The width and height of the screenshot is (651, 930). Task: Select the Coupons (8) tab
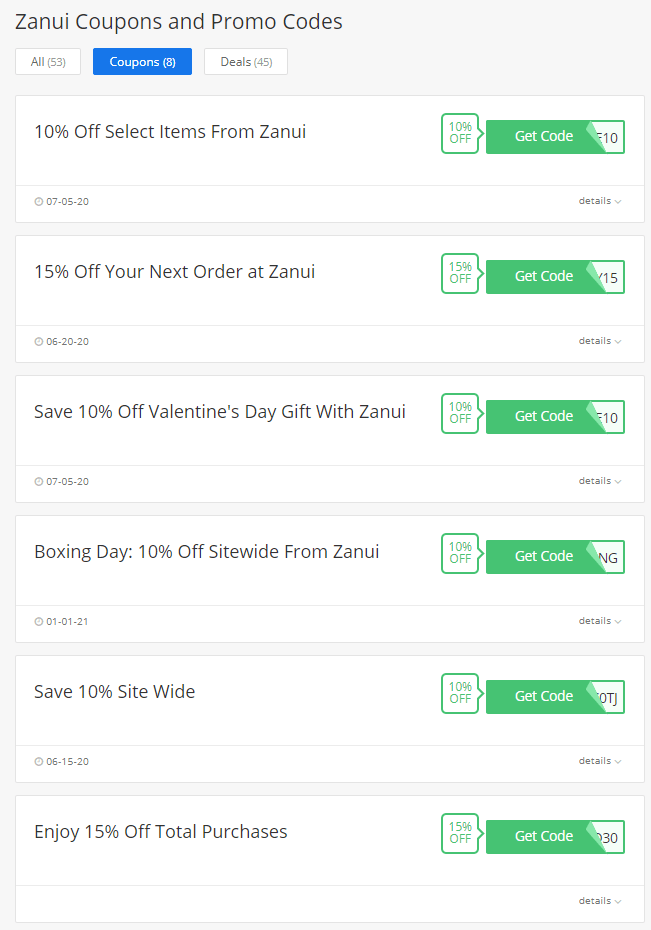click(x=142, y=62)
